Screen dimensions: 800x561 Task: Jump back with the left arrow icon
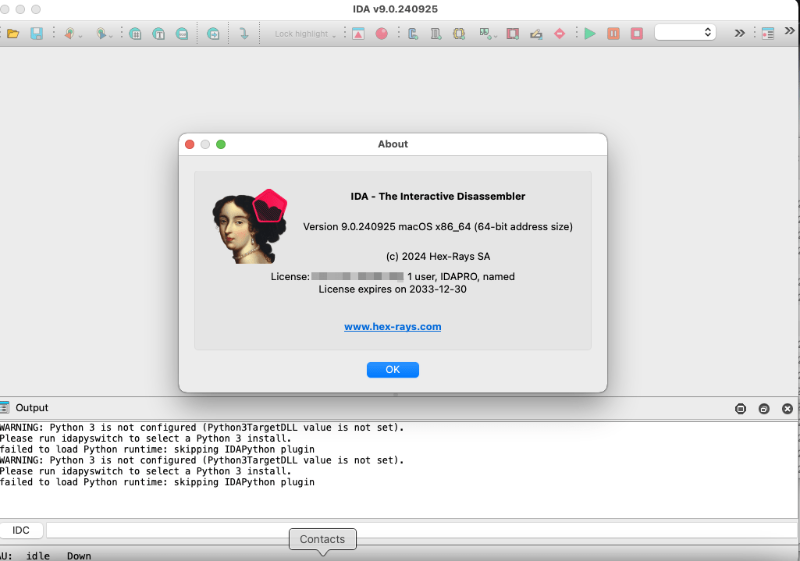point(69,34)
